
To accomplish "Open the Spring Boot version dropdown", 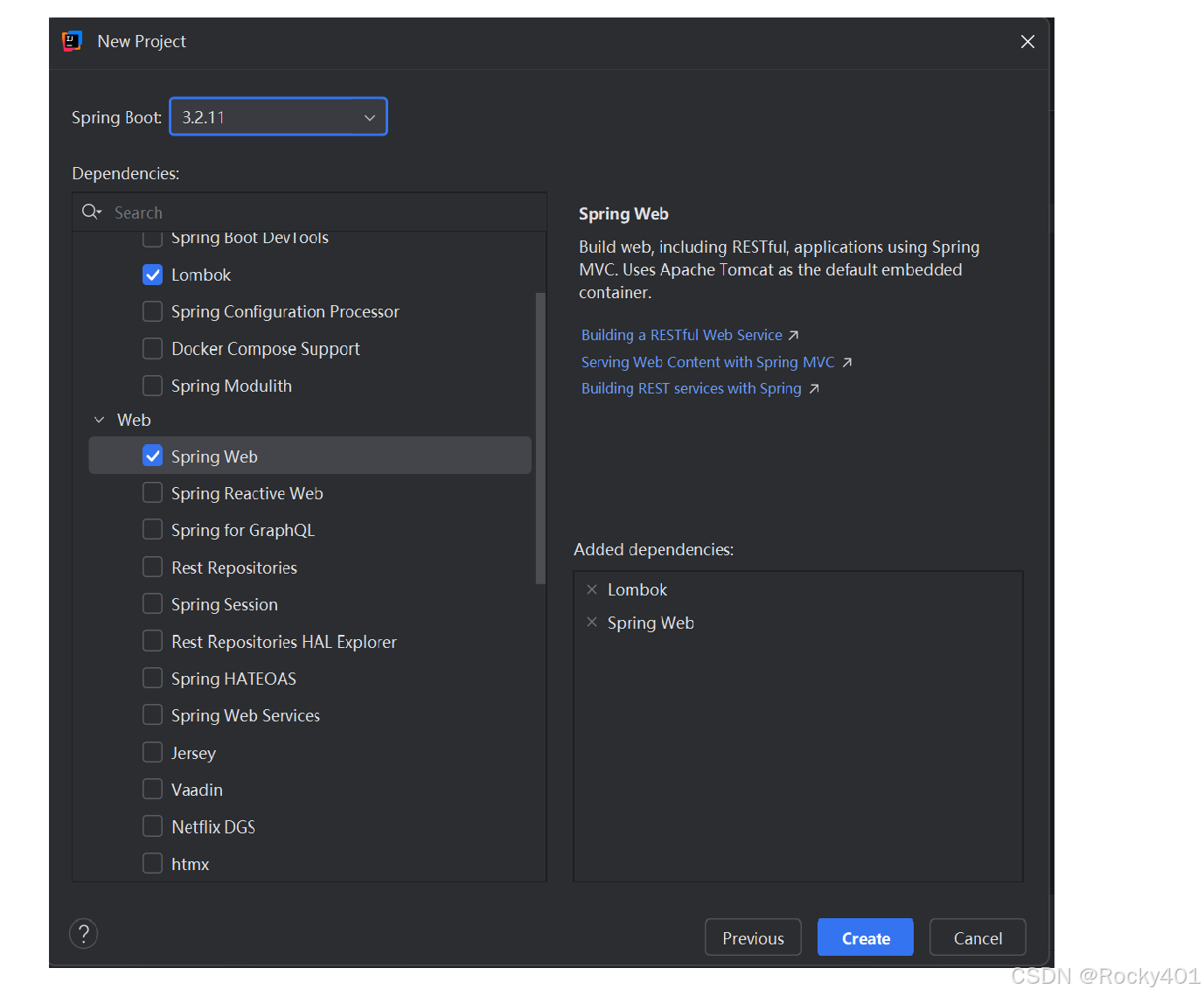I will point(278,117).
